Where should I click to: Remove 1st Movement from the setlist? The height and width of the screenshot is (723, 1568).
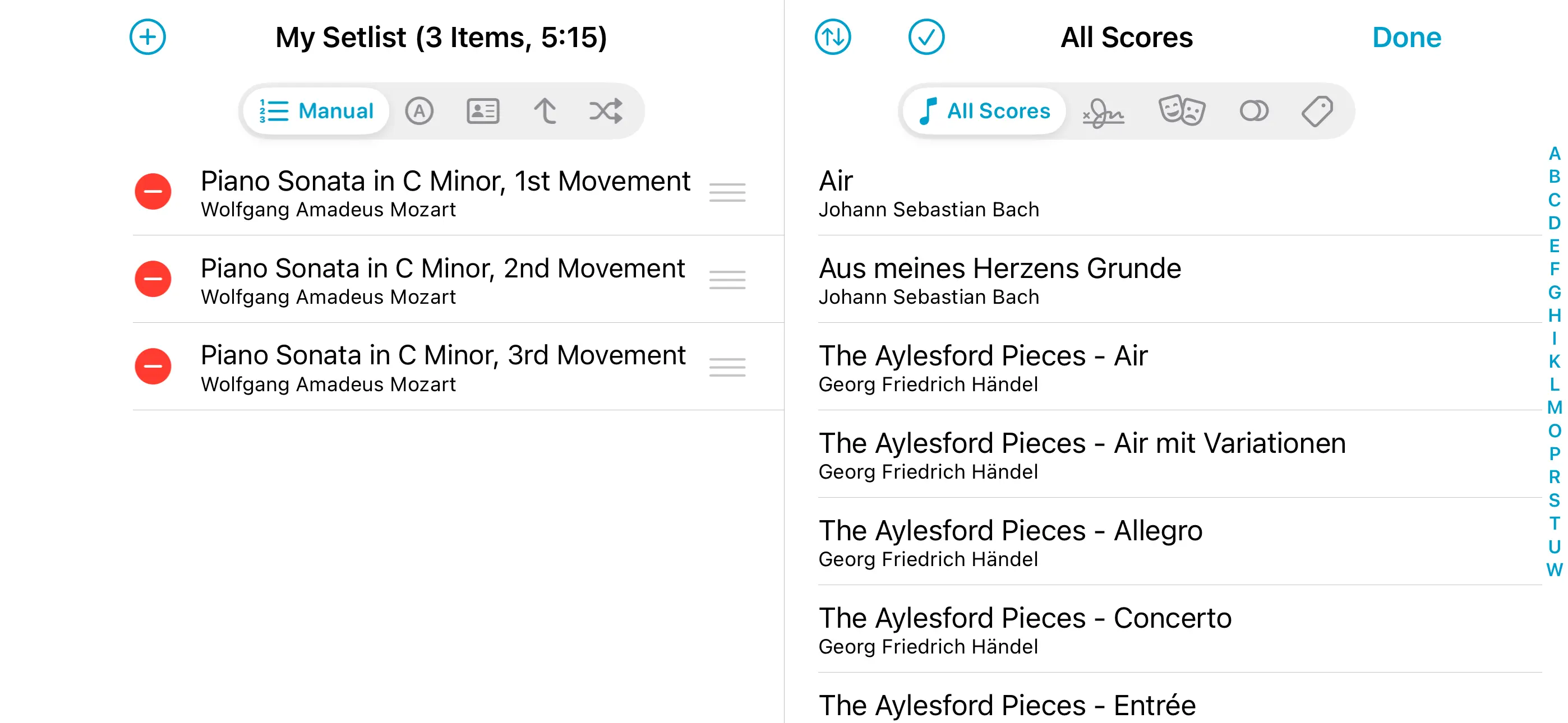(x=153, y=192)
